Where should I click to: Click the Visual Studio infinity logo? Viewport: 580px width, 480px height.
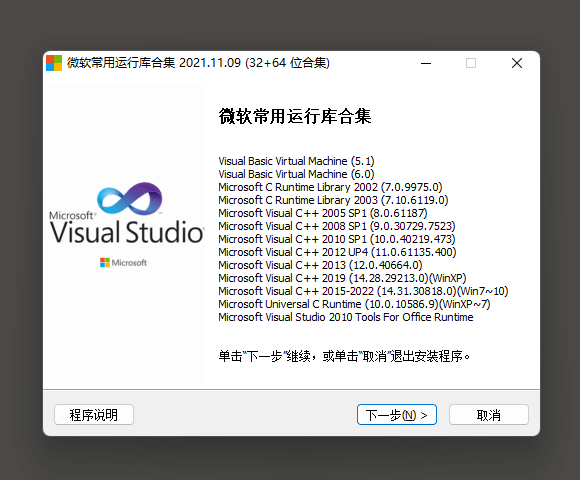coord(129,199)
